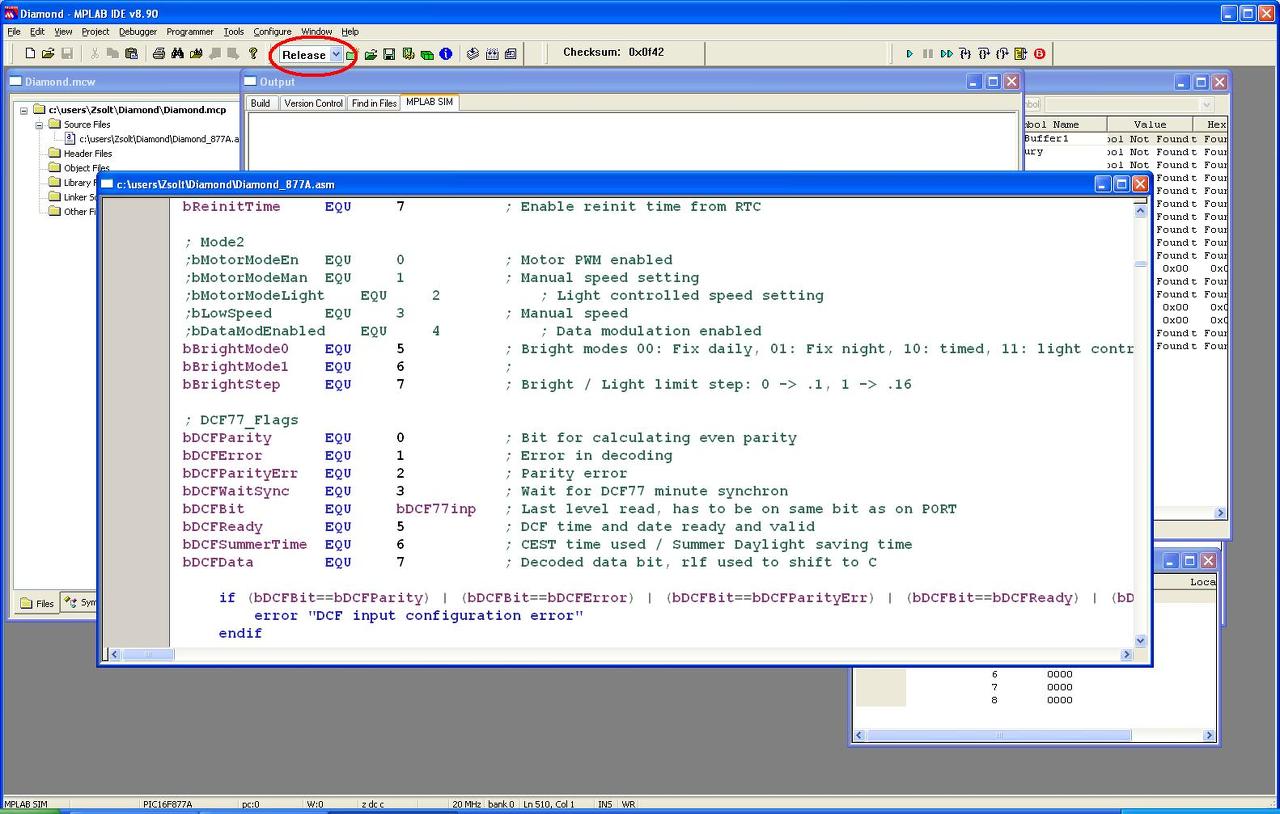
Task: Collapse the Diamond.mcp project tree node
Action: (25, 110)
